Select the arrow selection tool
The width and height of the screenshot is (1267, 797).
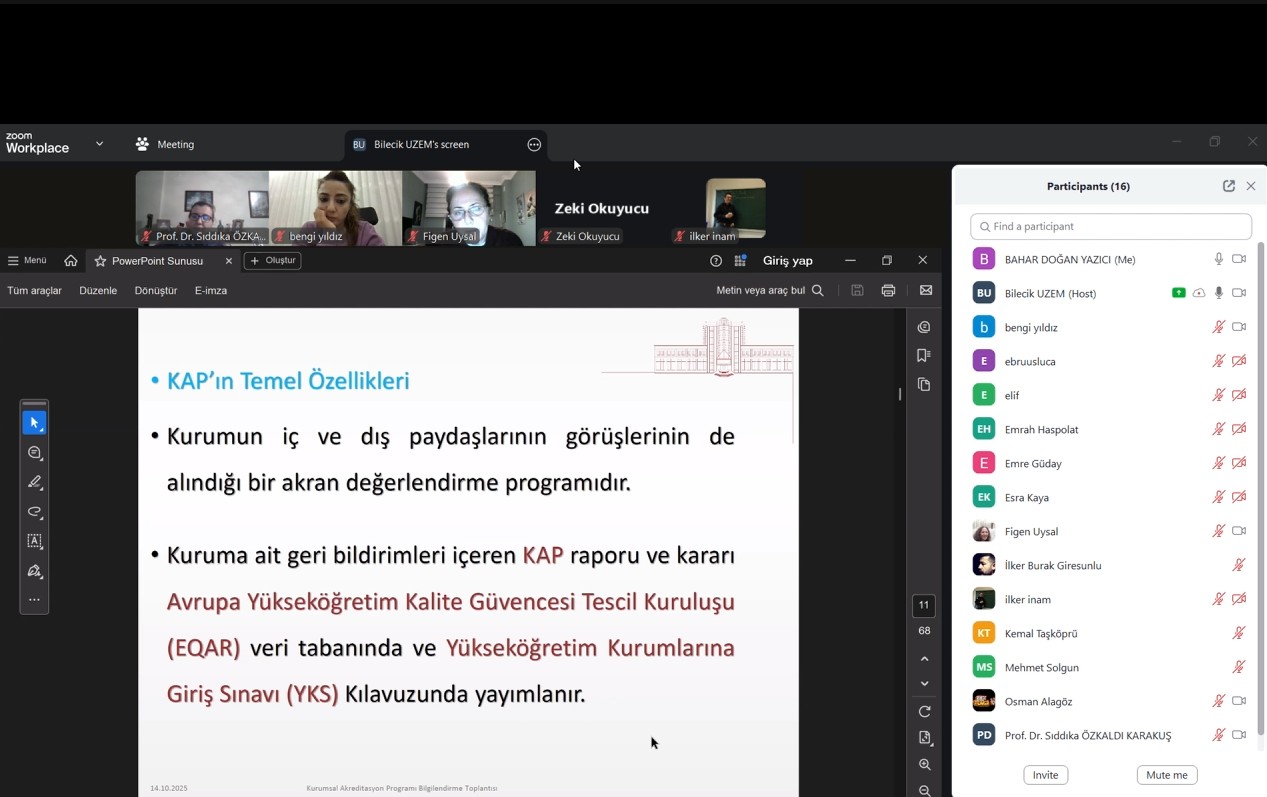click(34, 423)
